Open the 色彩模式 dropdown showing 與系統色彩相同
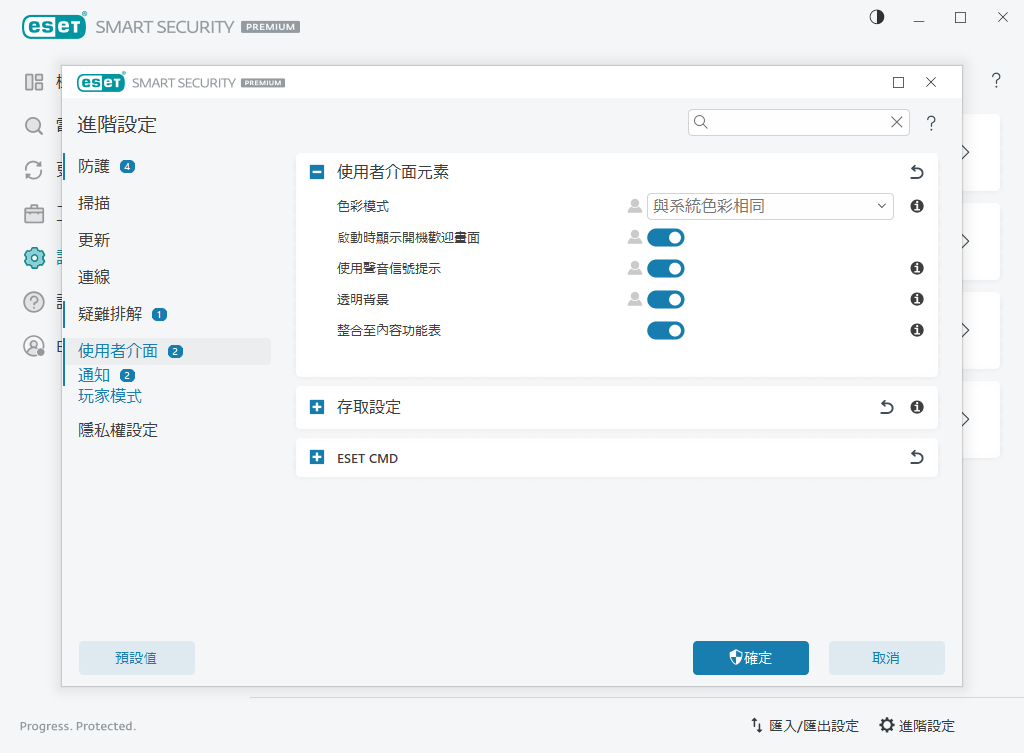 click(x=769, y=206)
